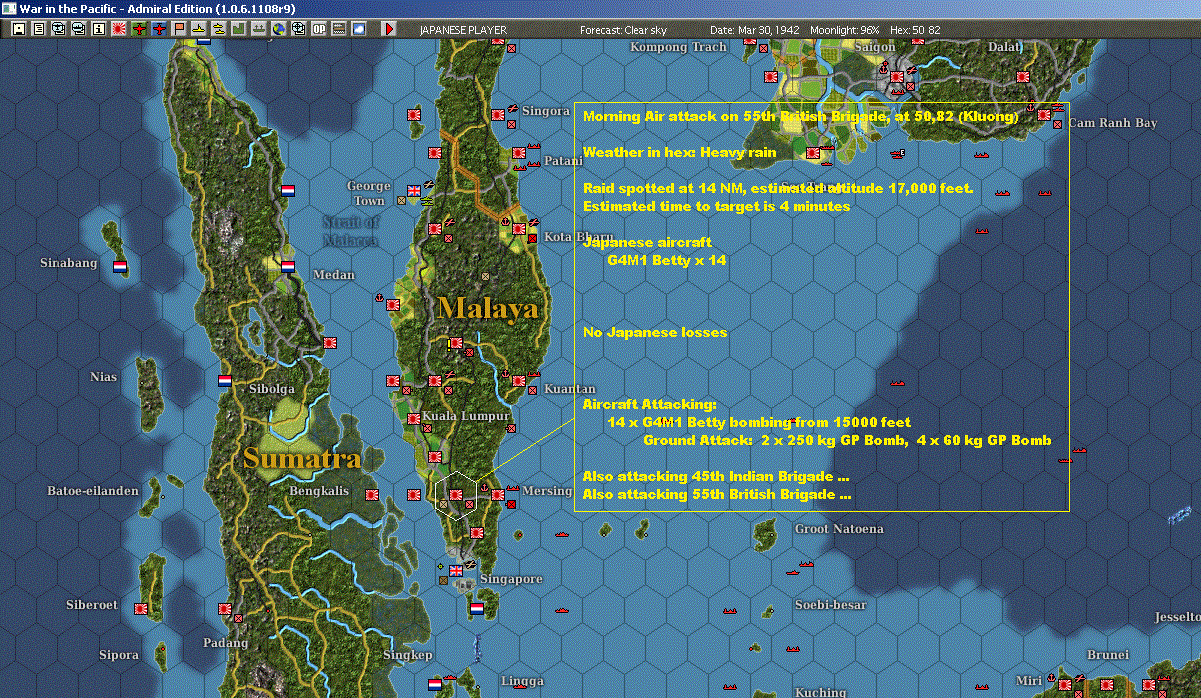Click 'Forecast: Clear sky' status text
1201x698 pixels.
[x=623, y=30]
